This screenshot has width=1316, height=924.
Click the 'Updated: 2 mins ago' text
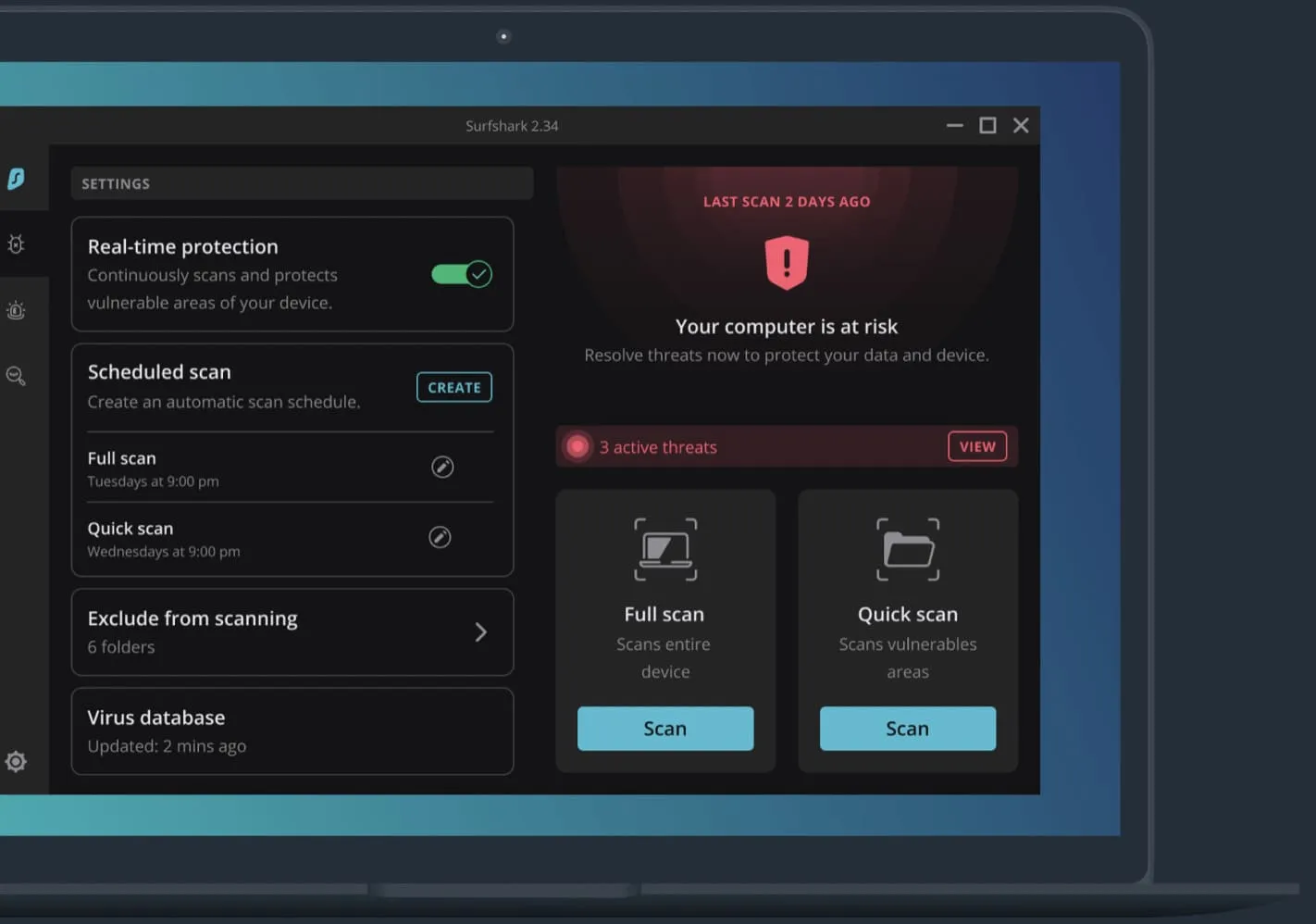coord(168,746)
